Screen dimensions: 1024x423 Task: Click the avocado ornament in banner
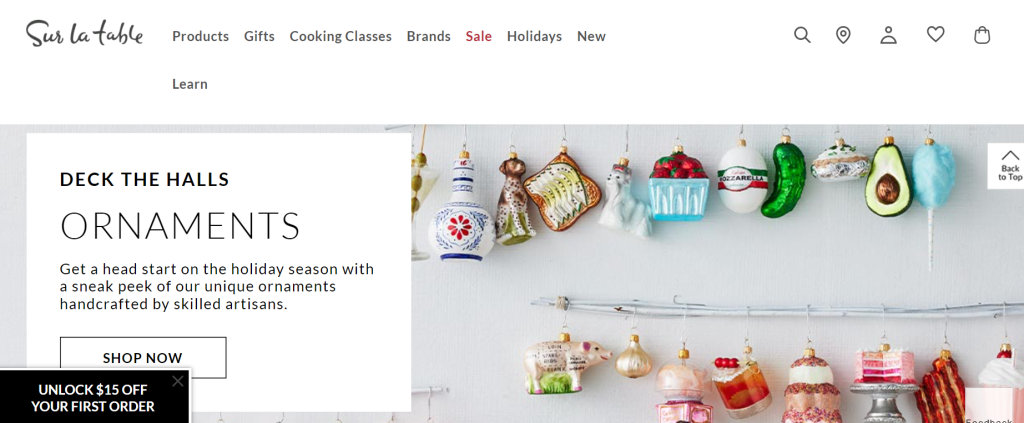pos(886,178)
